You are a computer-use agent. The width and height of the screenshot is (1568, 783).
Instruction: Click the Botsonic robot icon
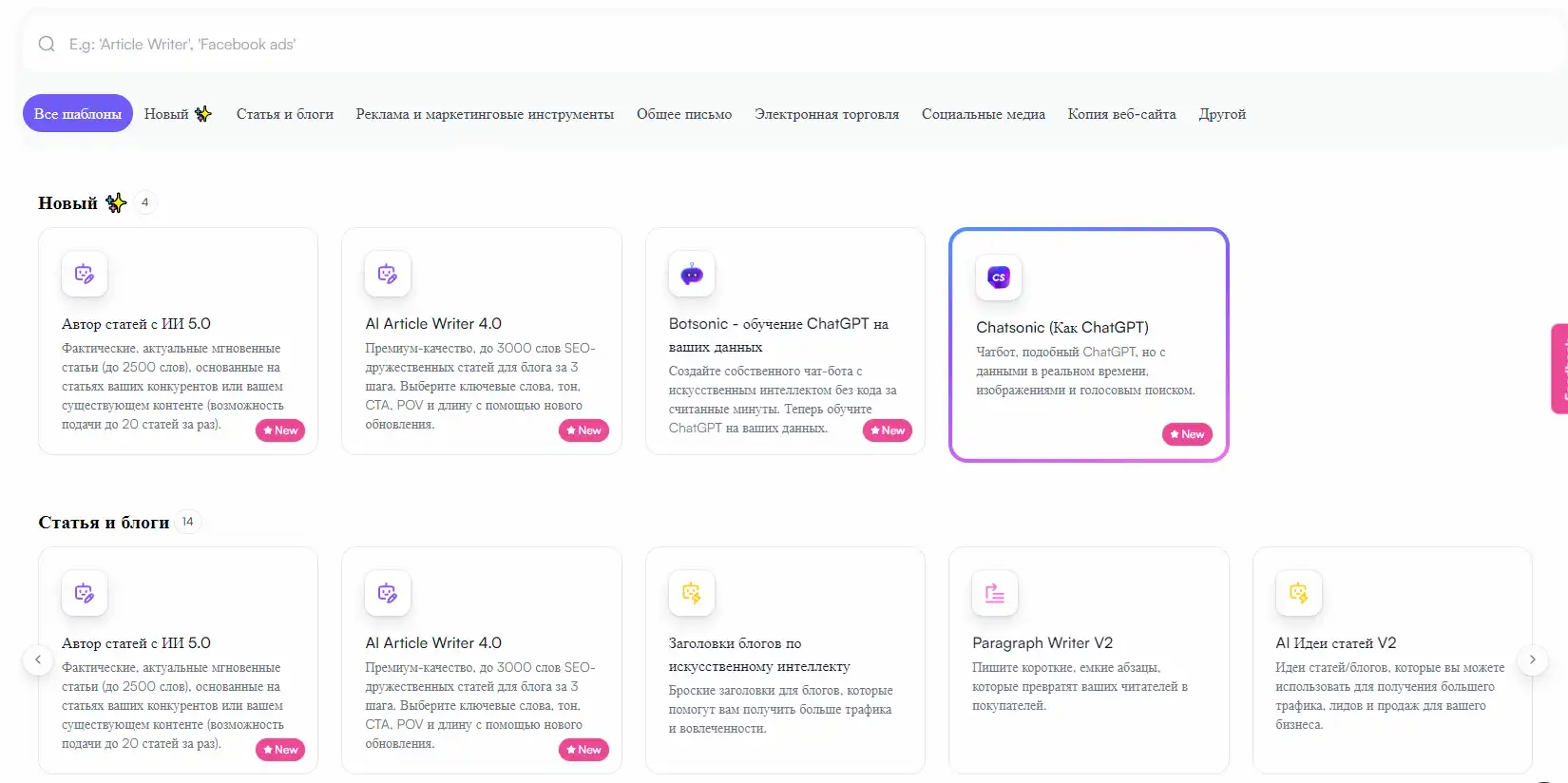[x=692, y=275]
